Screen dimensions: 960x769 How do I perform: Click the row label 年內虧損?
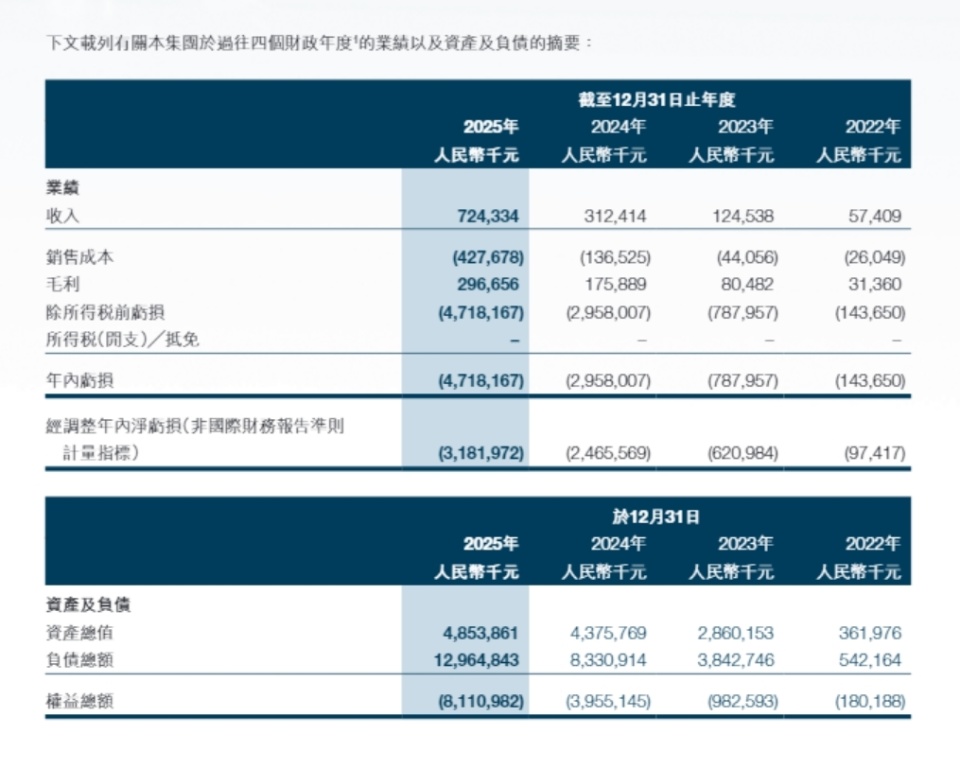80,381
